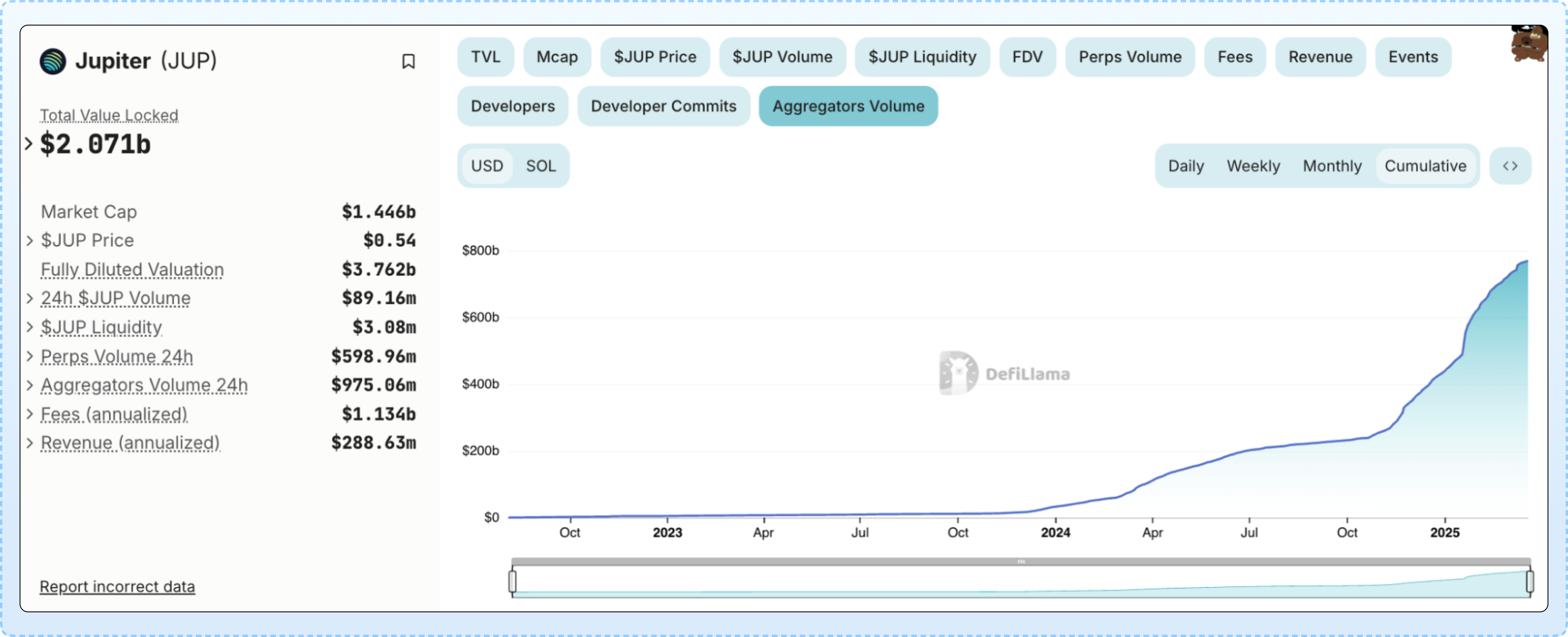Click the $1.134b fees value
Image resolution: width=1568 pixels, height=637 pixels.
click(379, 414)
